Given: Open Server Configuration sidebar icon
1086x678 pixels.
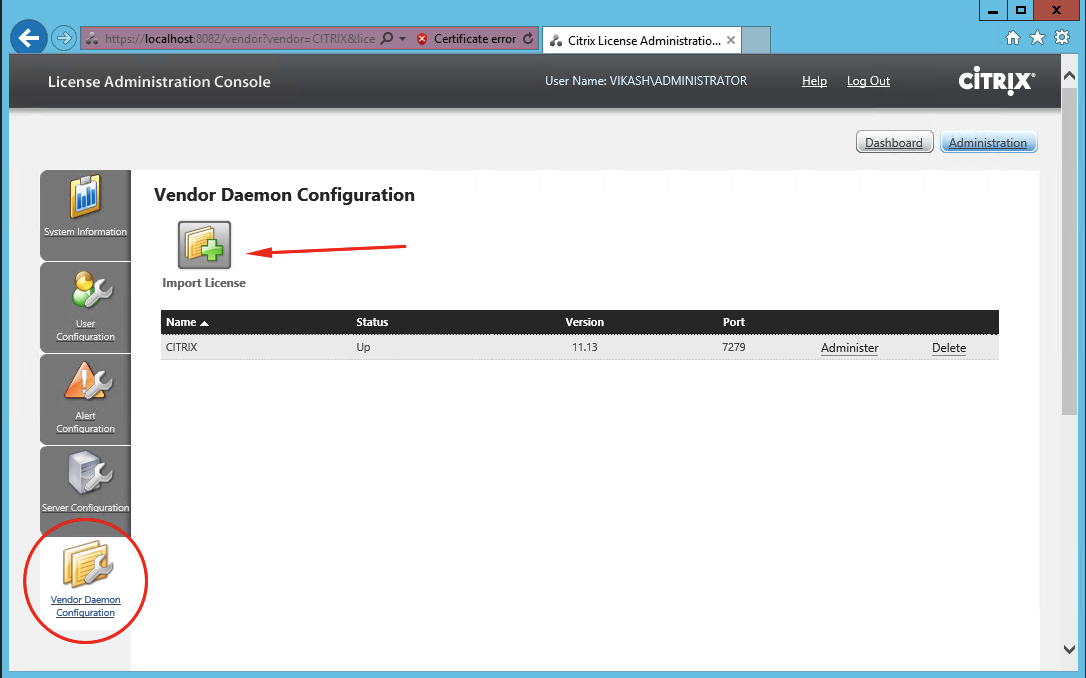Looking at the screenshot, I should click(90, 473).
